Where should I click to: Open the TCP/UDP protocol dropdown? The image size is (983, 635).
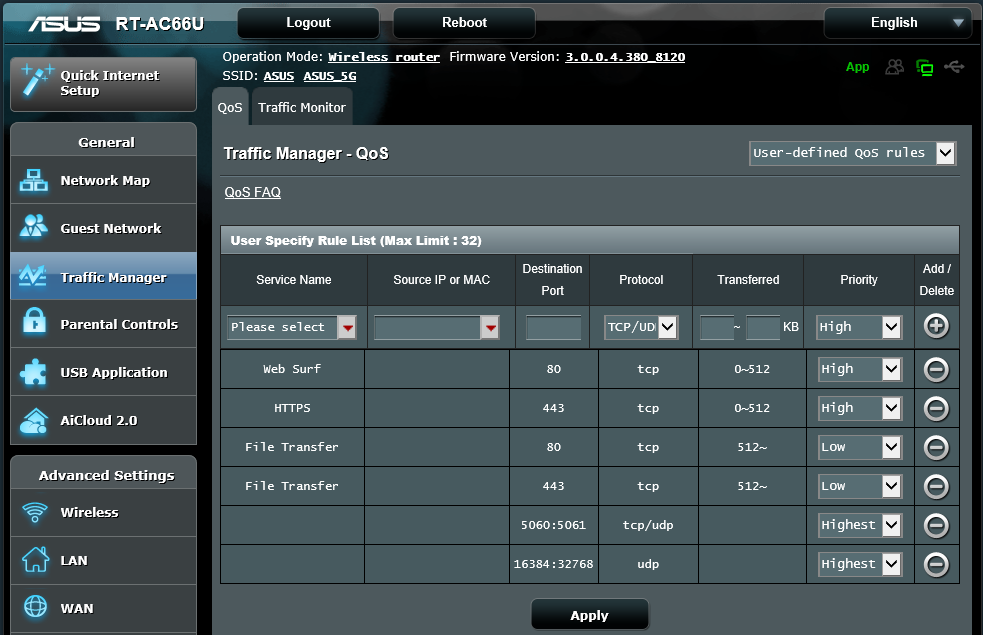click(641, 327)
